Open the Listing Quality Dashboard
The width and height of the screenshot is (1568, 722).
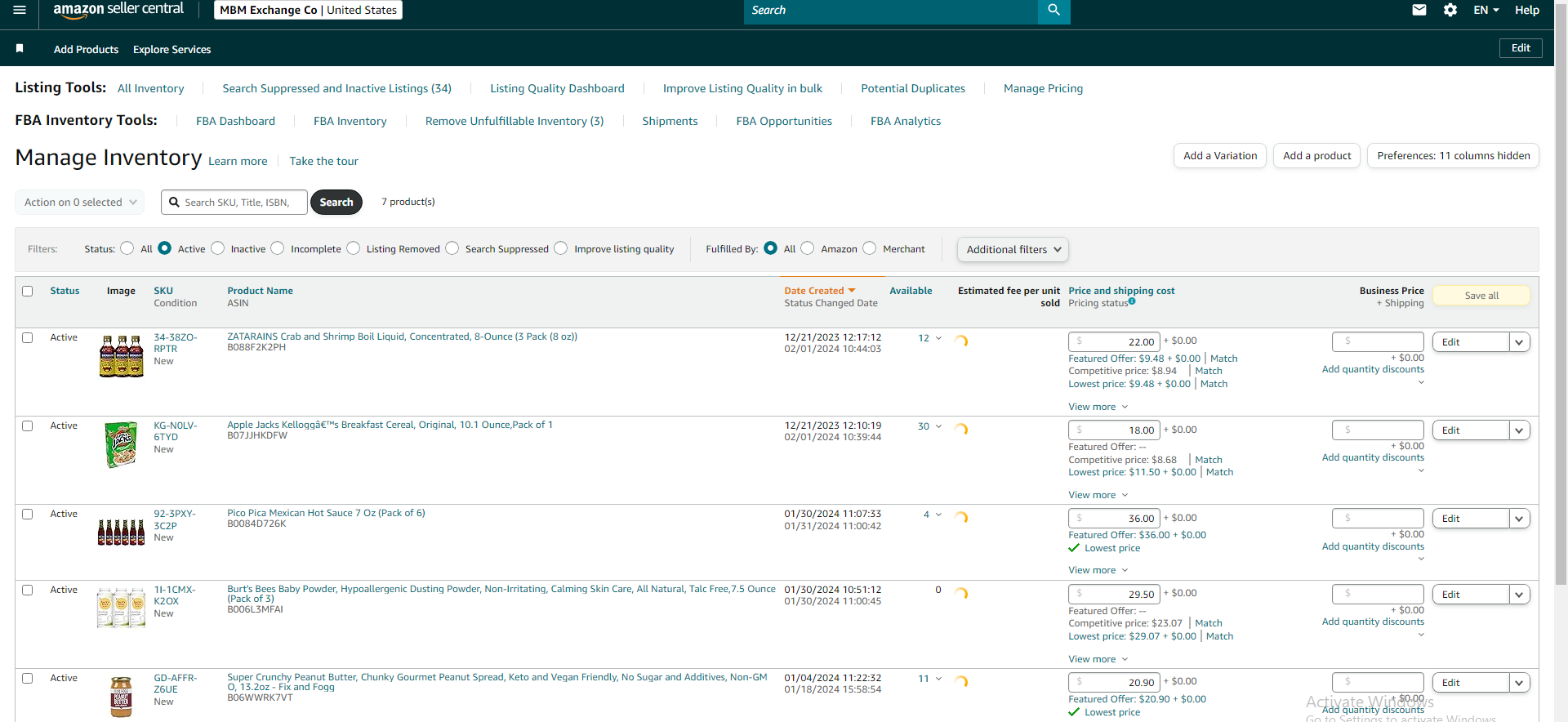coord(557,88)
